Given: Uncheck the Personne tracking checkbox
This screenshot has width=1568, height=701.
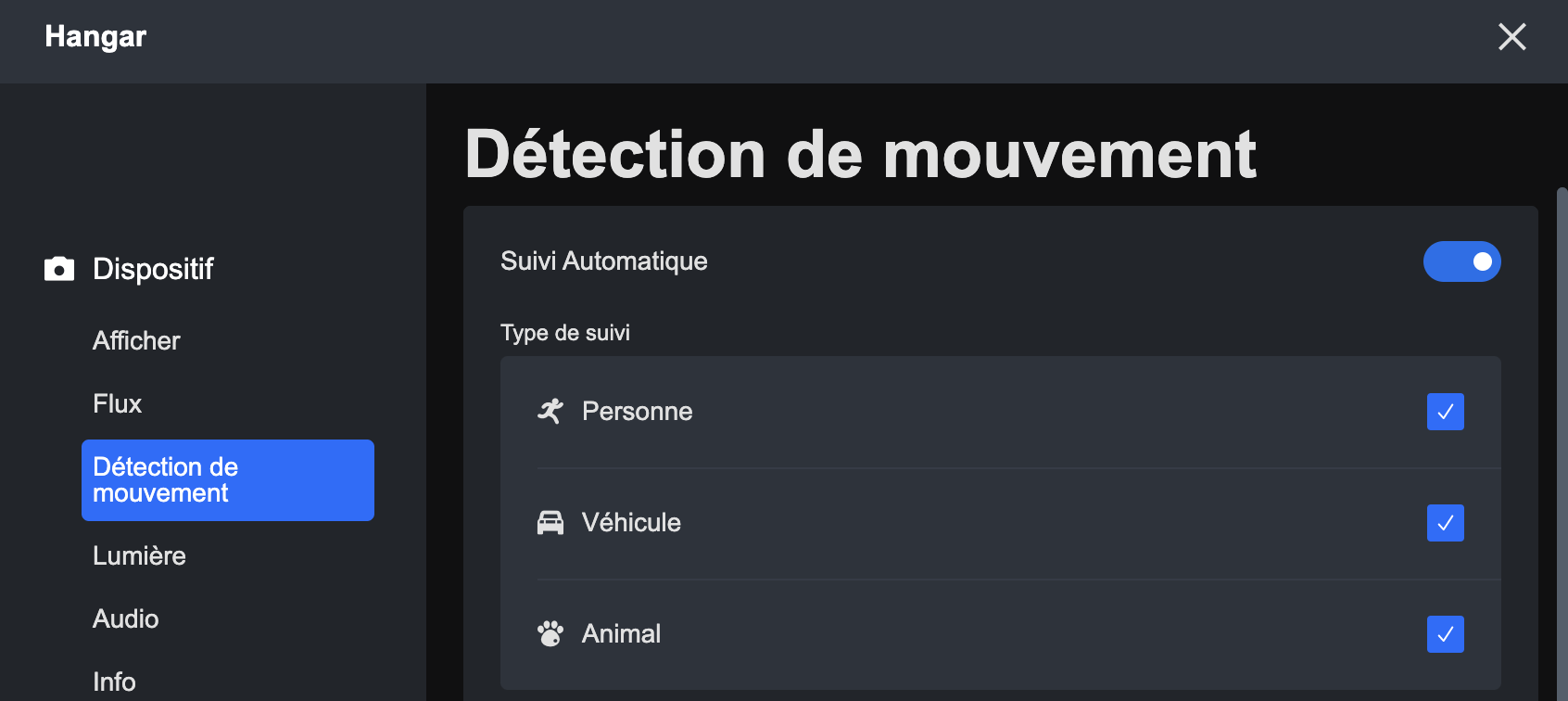Looking at the screenshot, I should coord(1445,412).
